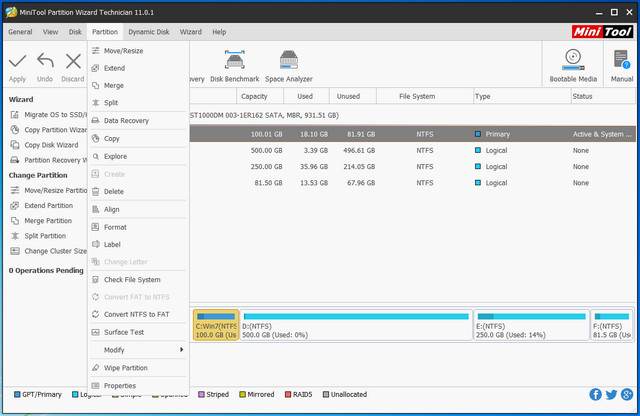The width and height of the screenshot is (640, 416).
Task: Select the 500.00 GB logical partition row
Action: pos(413,150)
